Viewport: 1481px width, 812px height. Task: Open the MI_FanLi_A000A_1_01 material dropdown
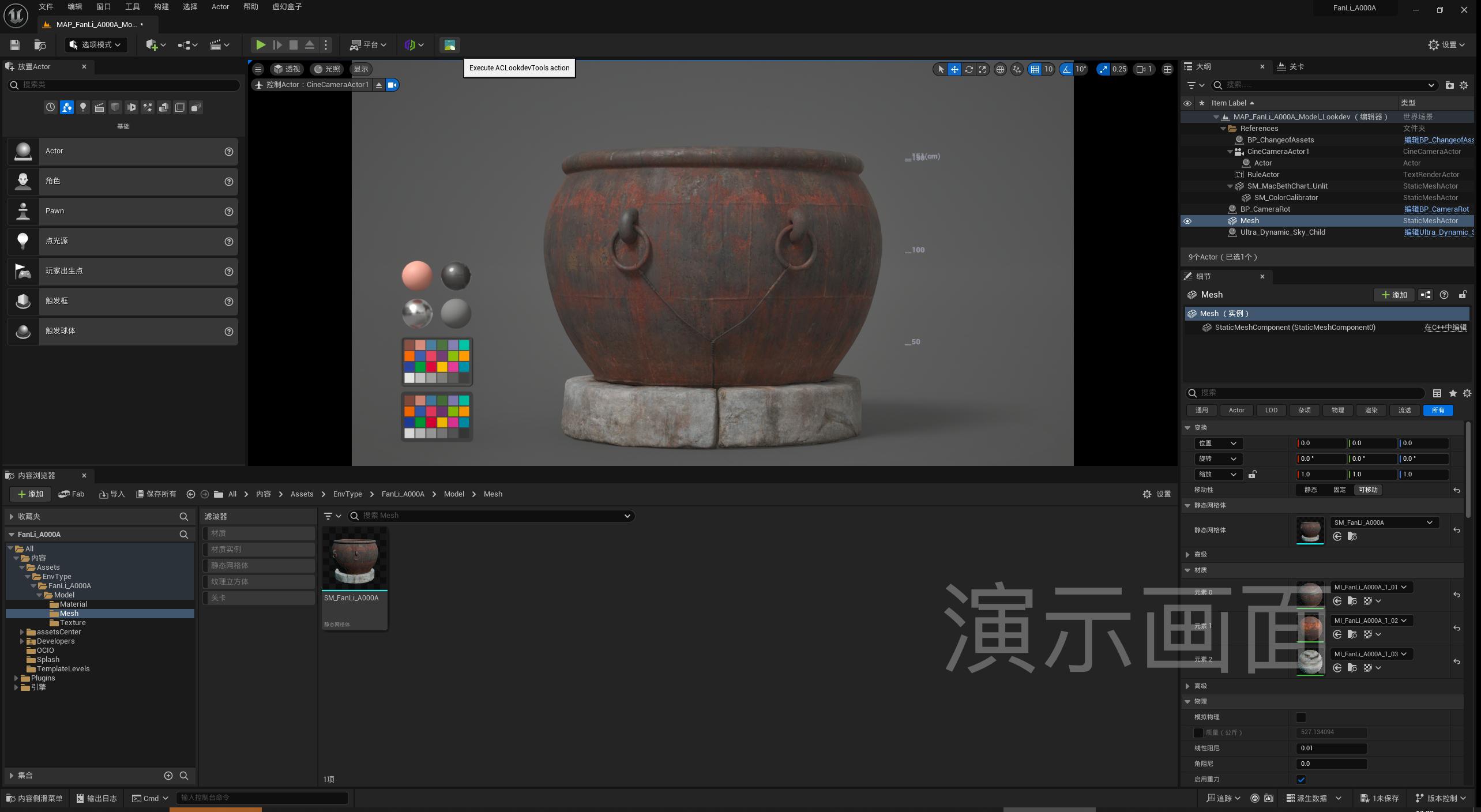point(1371,588)
